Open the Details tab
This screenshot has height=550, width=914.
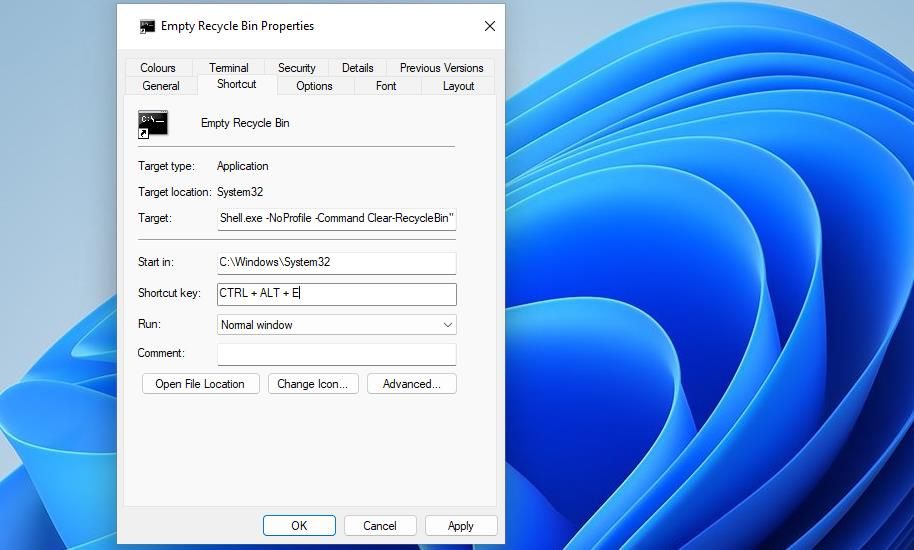pyautogui.click(x=357, y=68)
